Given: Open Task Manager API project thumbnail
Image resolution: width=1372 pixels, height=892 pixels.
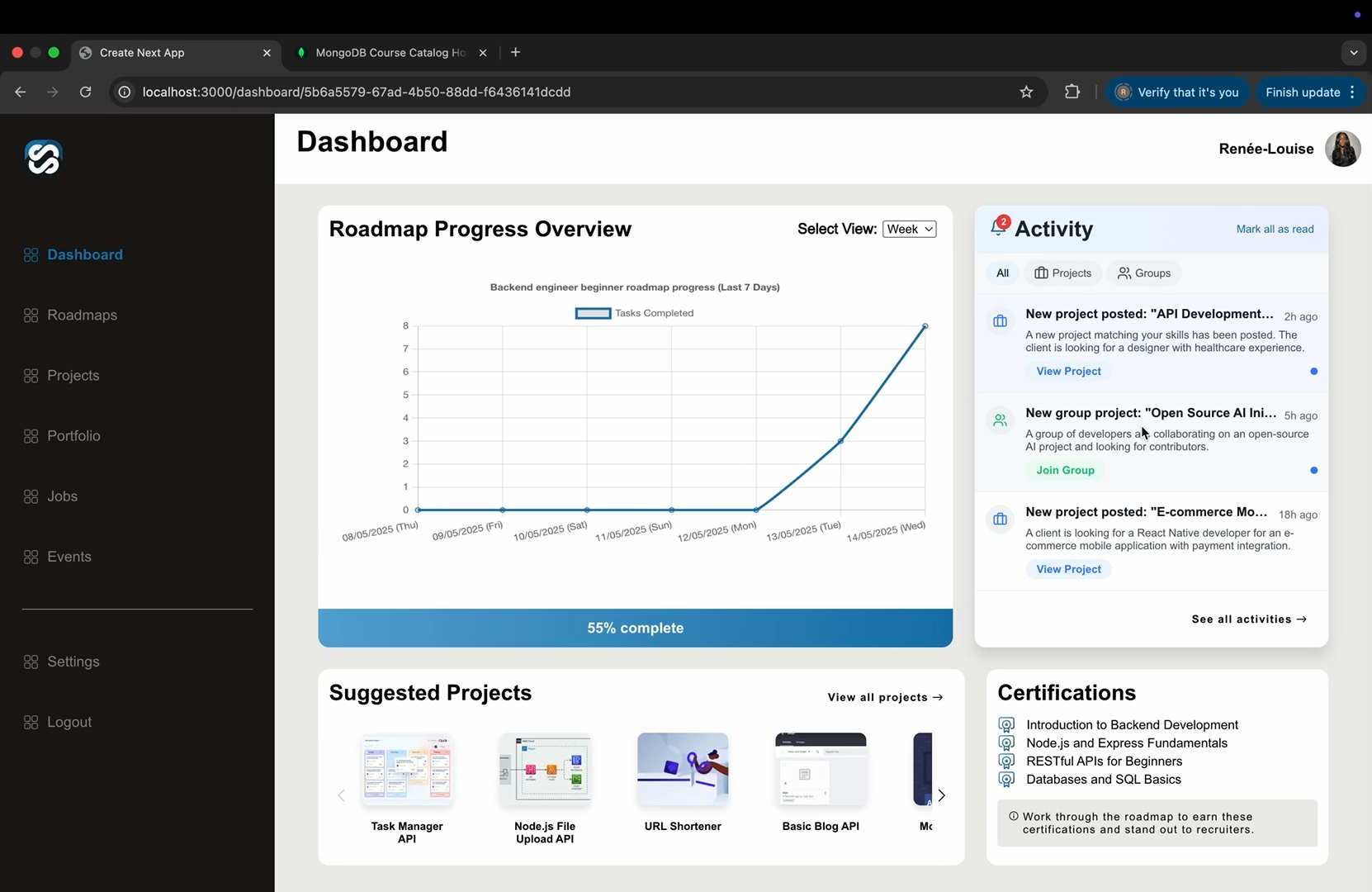Looking at the screenshot, I should (x=407, y=769).
